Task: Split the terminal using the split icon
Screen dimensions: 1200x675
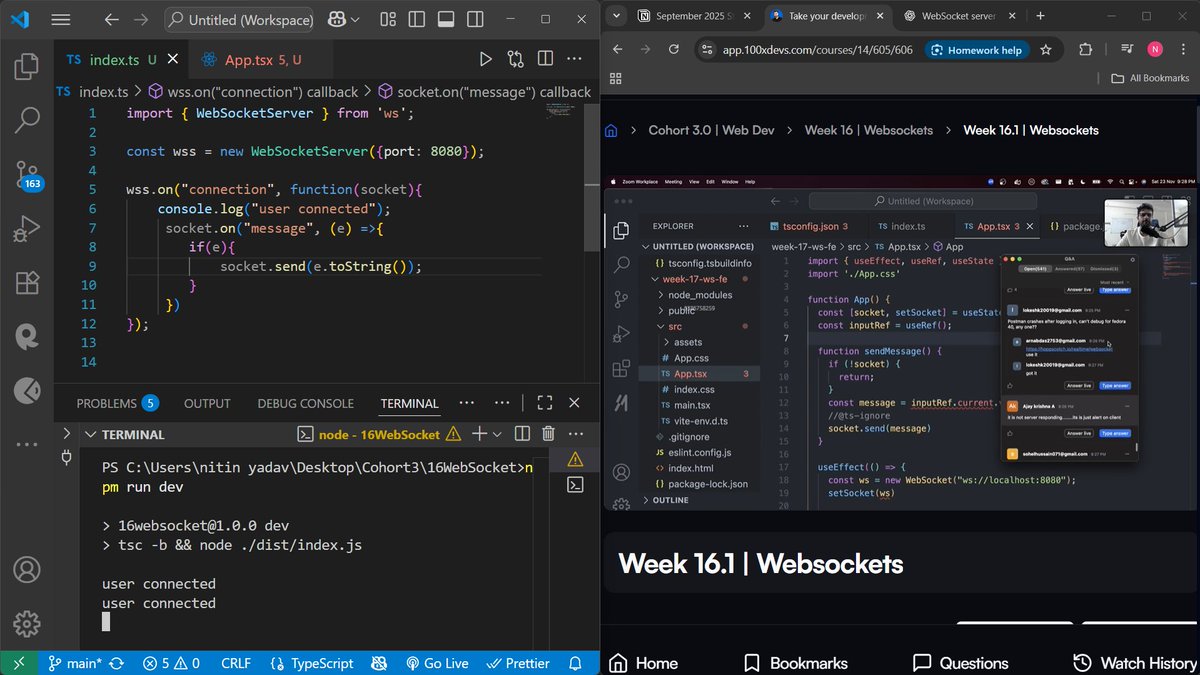Action: point(522,434)
